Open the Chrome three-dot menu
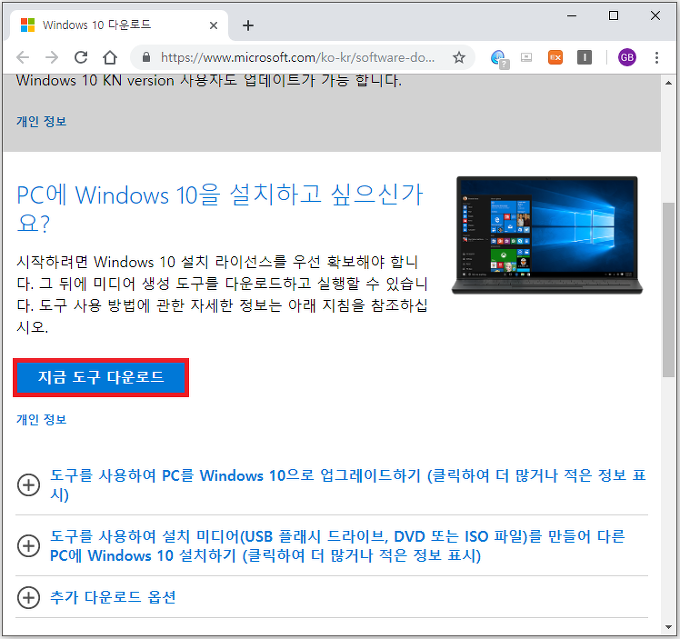This screenshot has height=639, width=680. (657, 57)
